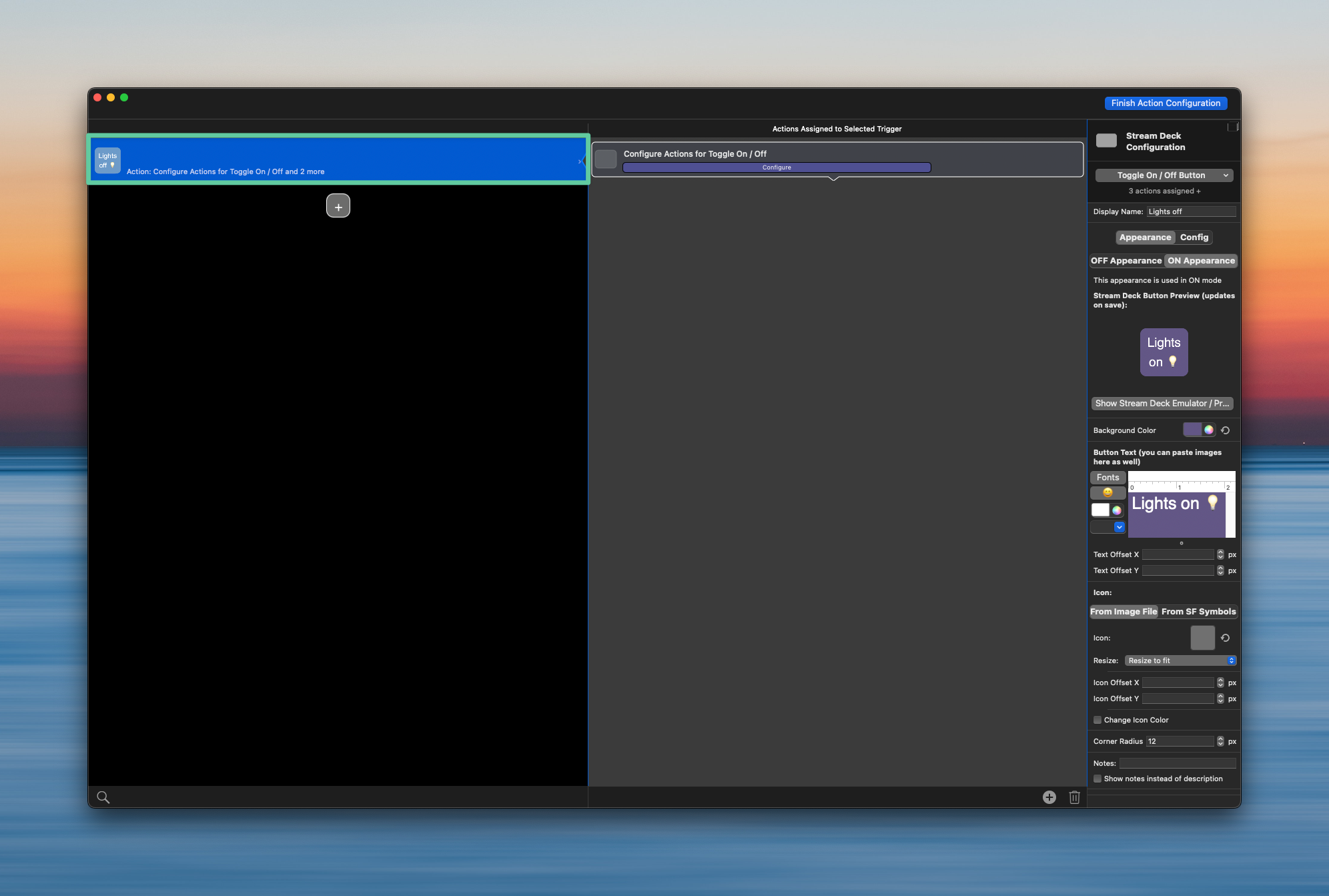Click the trash delete icon
1329x896 pixels.
(1074, 797)
